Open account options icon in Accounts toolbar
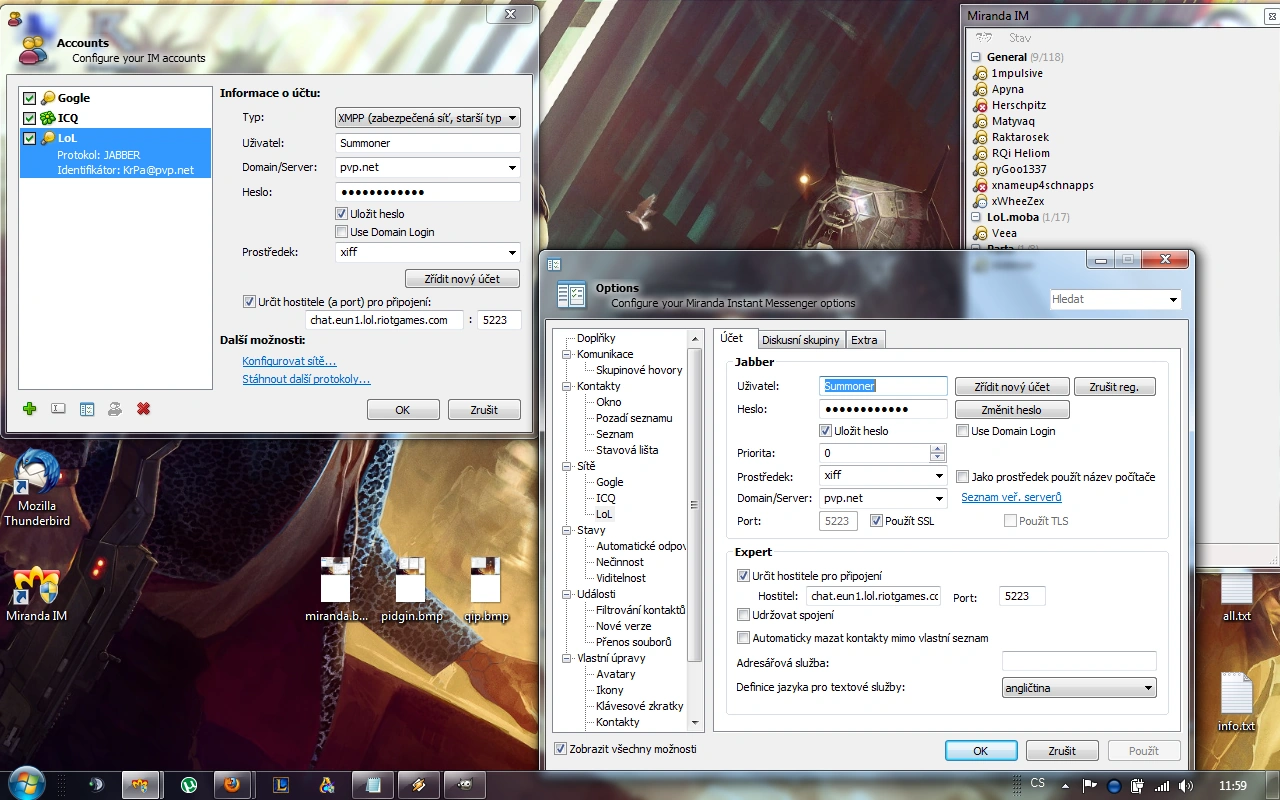The height and width of the screenshot is (800, 1280). 87,409
